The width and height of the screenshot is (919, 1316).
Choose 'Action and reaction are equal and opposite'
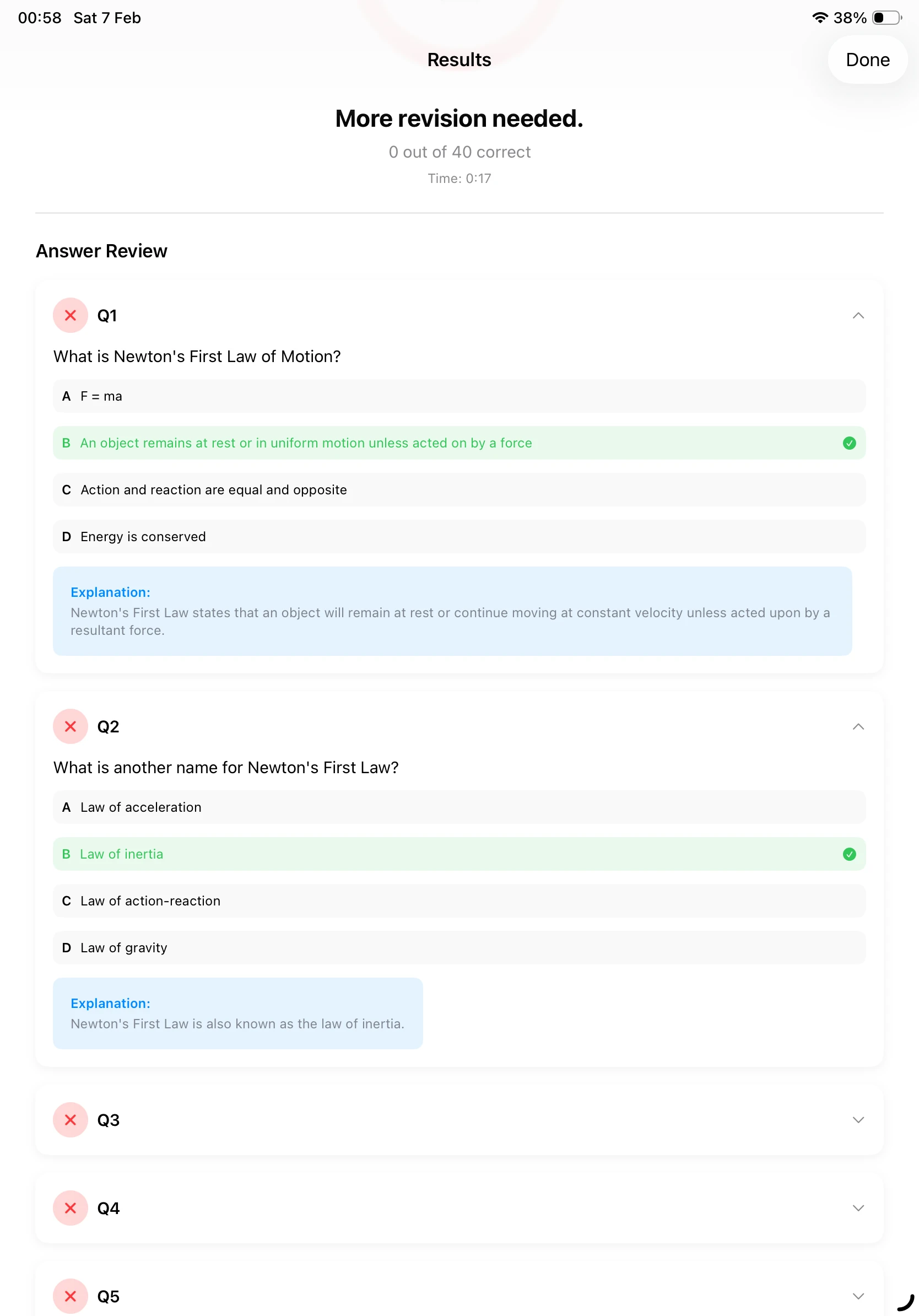point(458,489)
